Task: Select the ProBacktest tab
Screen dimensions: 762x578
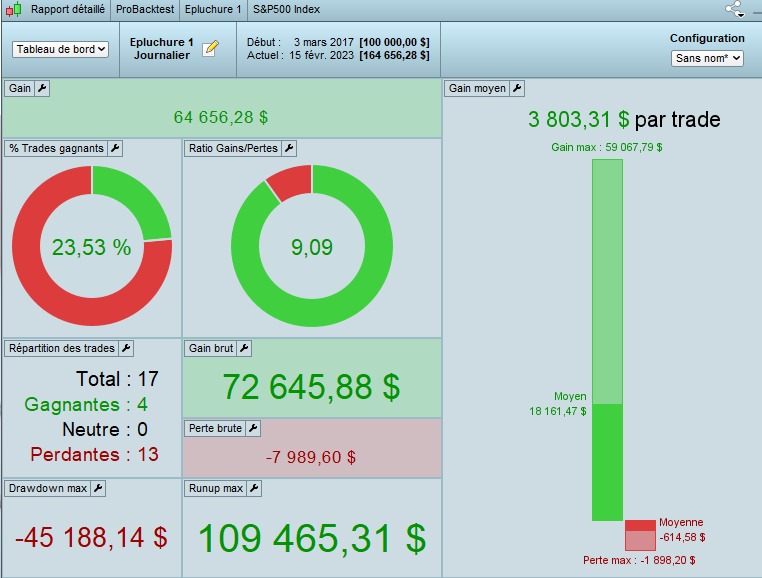Action: (x=145, y=10)
